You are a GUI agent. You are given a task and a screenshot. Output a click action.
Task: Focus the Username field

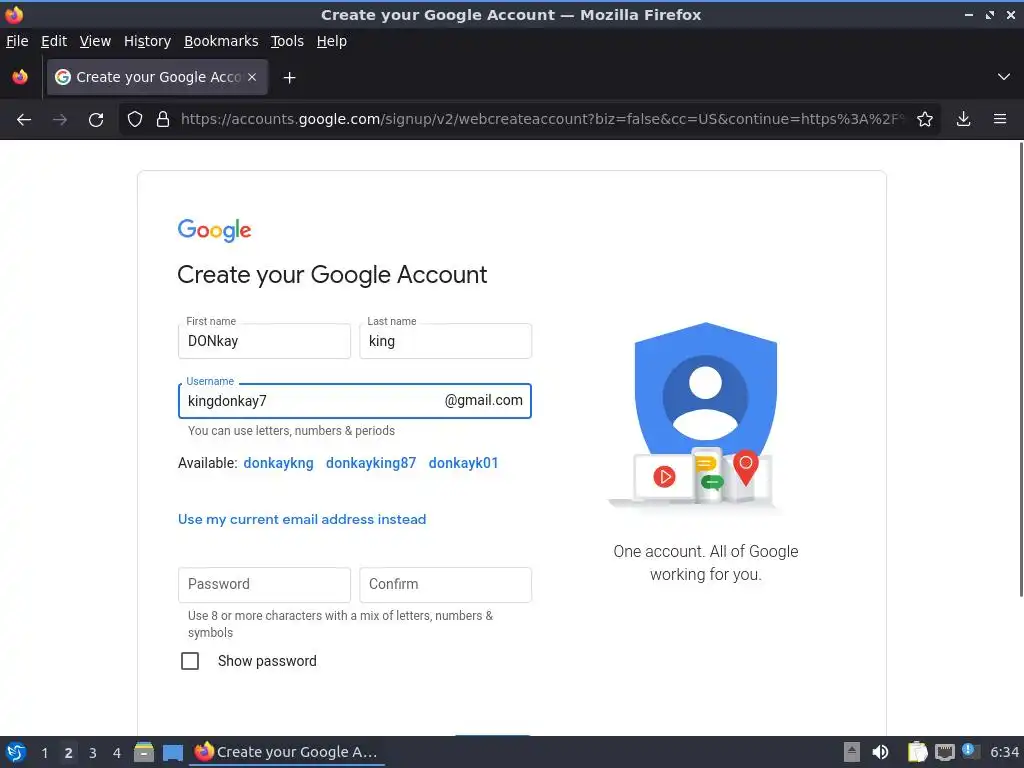coord(355,401)
